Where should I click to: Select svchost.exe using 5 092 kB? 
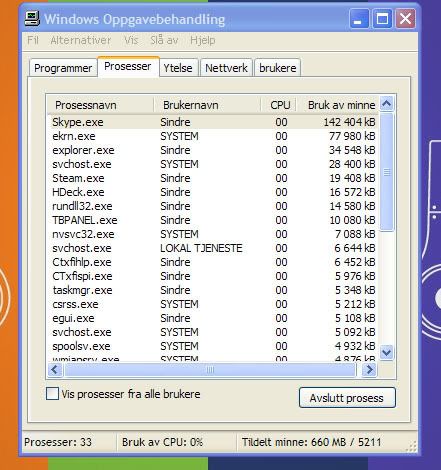click(x=213, y=332)
